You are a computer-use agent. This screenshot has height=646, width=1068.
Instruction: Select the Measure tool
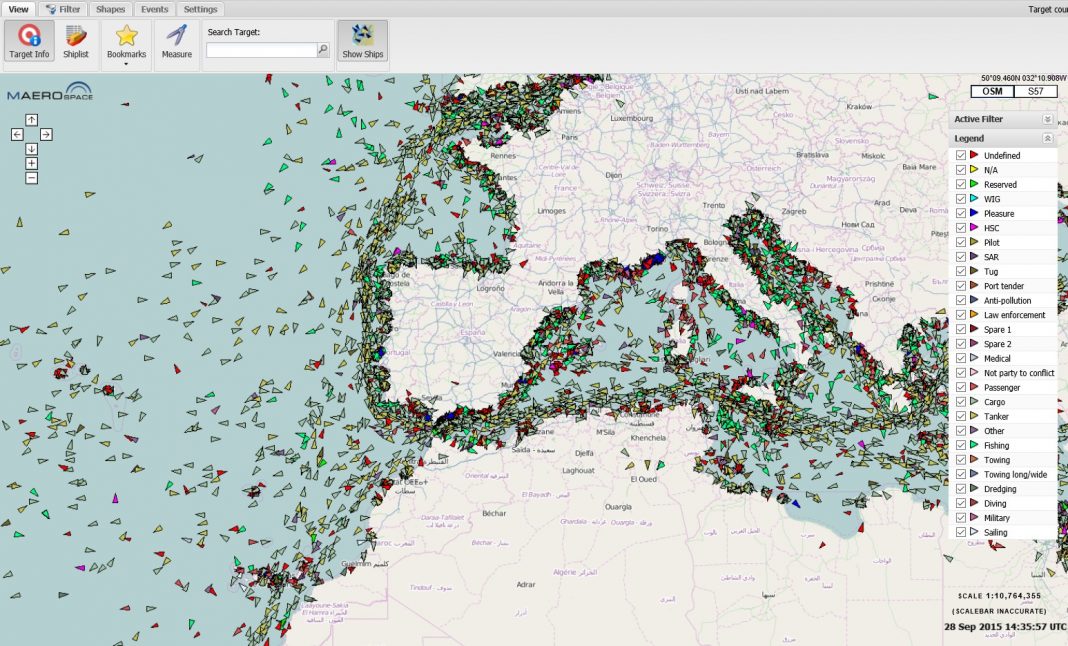pyautogui.click(x=177, y=41)
